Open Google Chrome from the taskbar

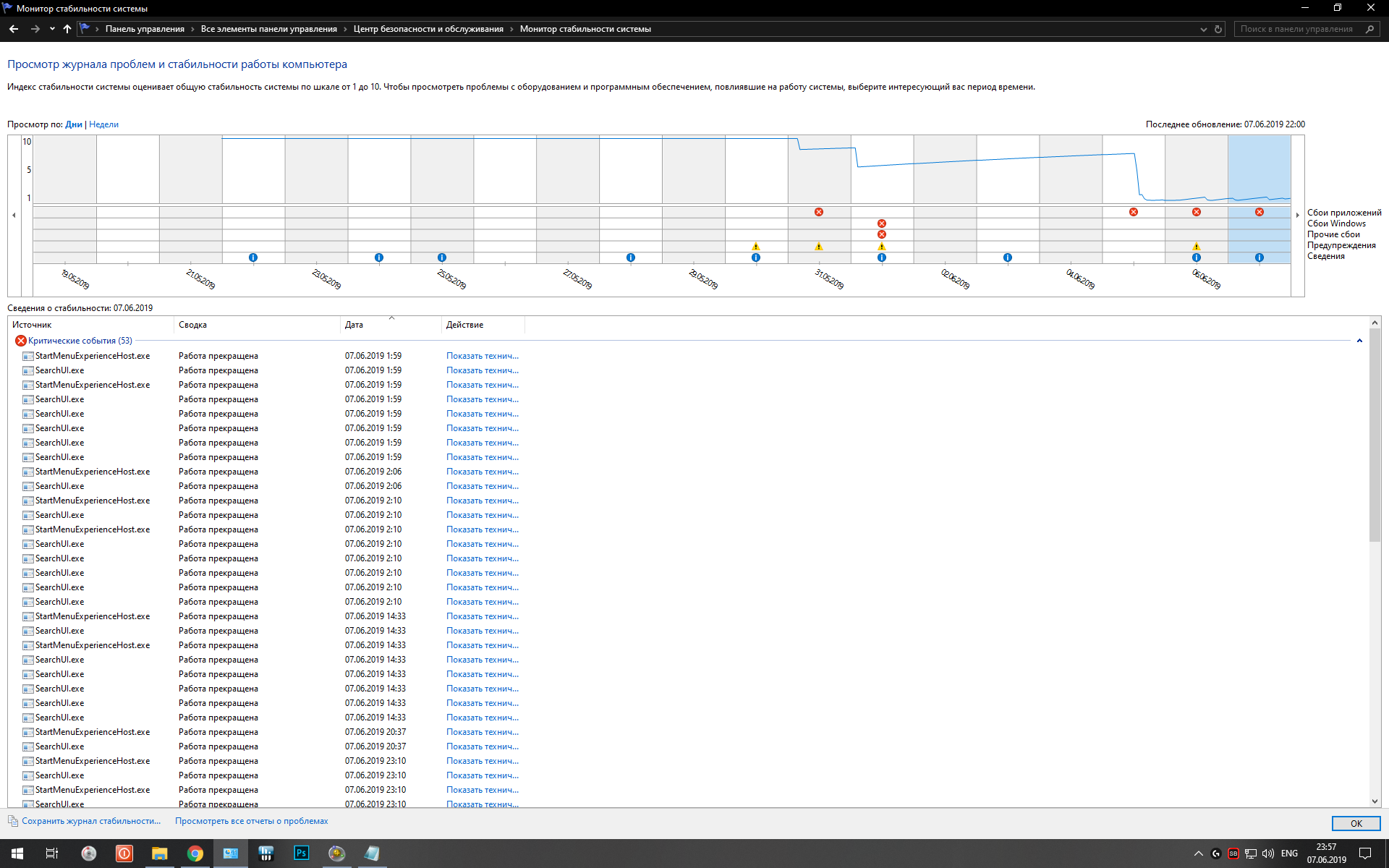click(195, 854)
